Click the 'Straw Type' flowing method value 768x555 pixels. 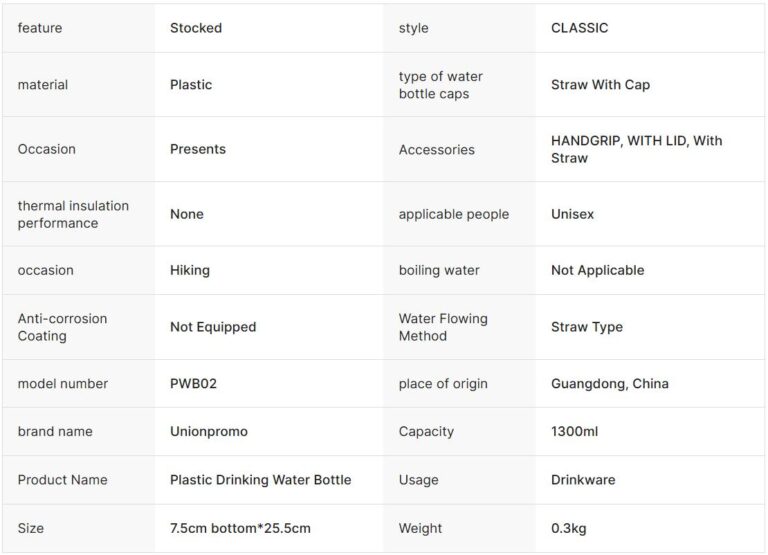pyautogui.click(x=587, y=327)
